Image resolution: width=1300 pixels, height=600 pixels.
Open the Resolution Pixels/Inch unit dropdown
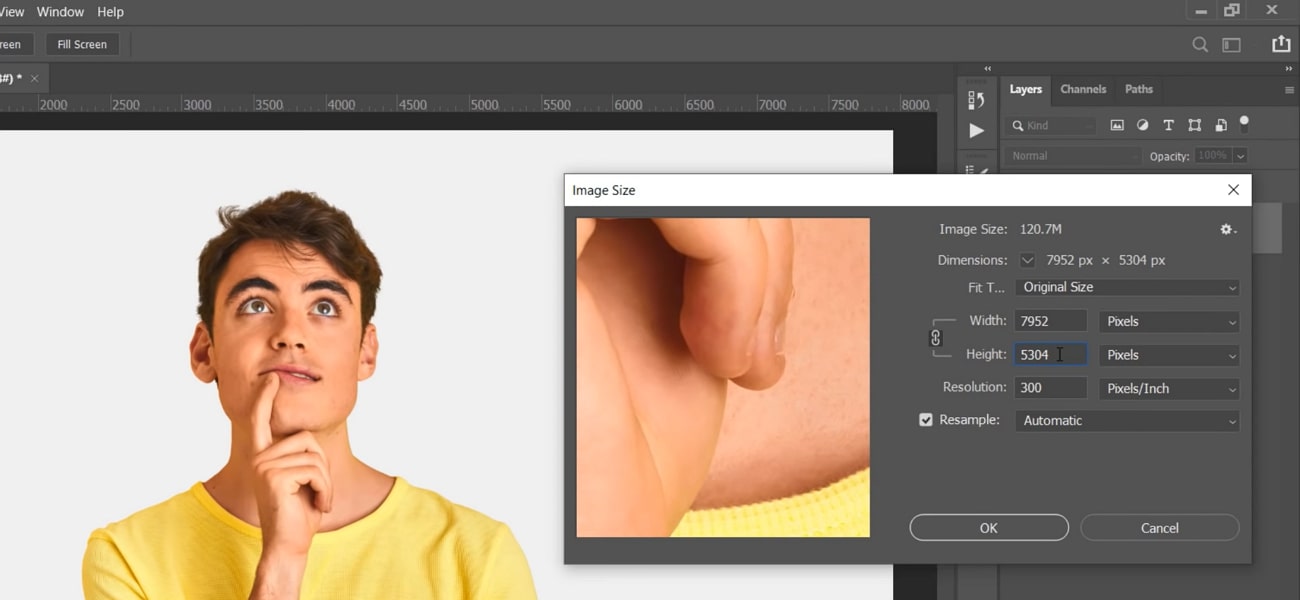coord(1168,388)
